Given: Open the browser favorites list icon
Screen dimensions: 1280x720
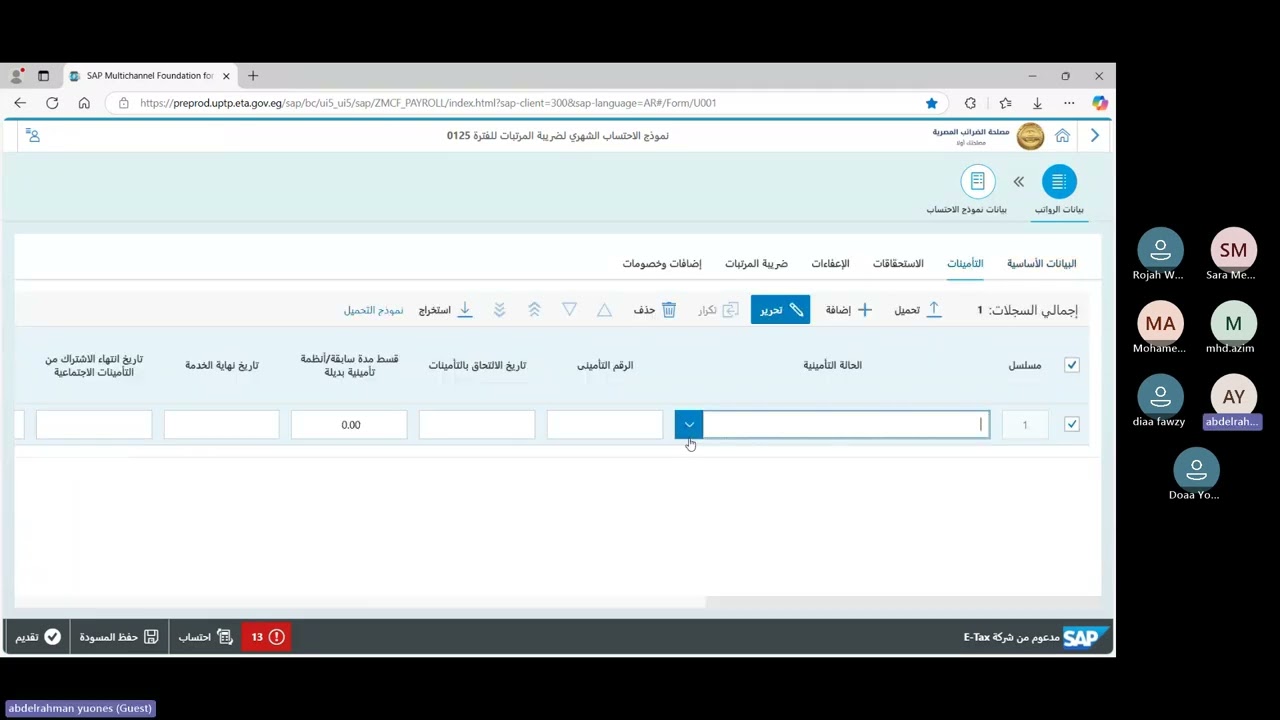Looking at the screenshot, I should 1005,103.
